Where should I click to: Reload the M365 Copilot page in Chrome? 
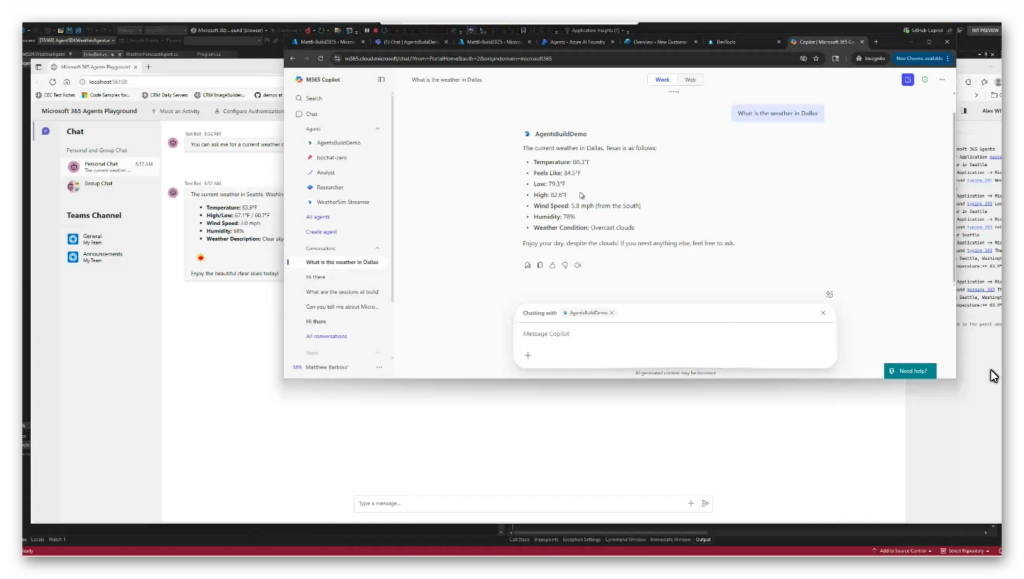point(321,59)
